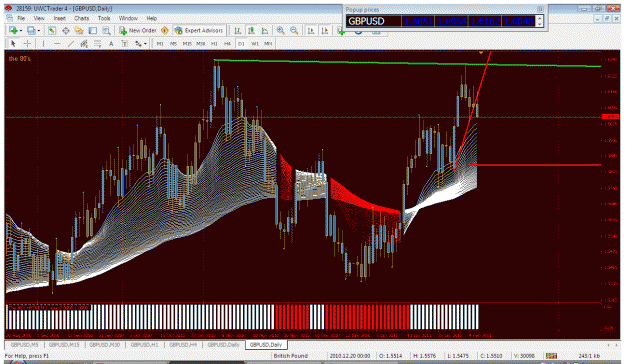This screenshot has width=625, height=364.
Task: Open the Strategy Tester magnifier icon
Action: click(x=106, y=30)
